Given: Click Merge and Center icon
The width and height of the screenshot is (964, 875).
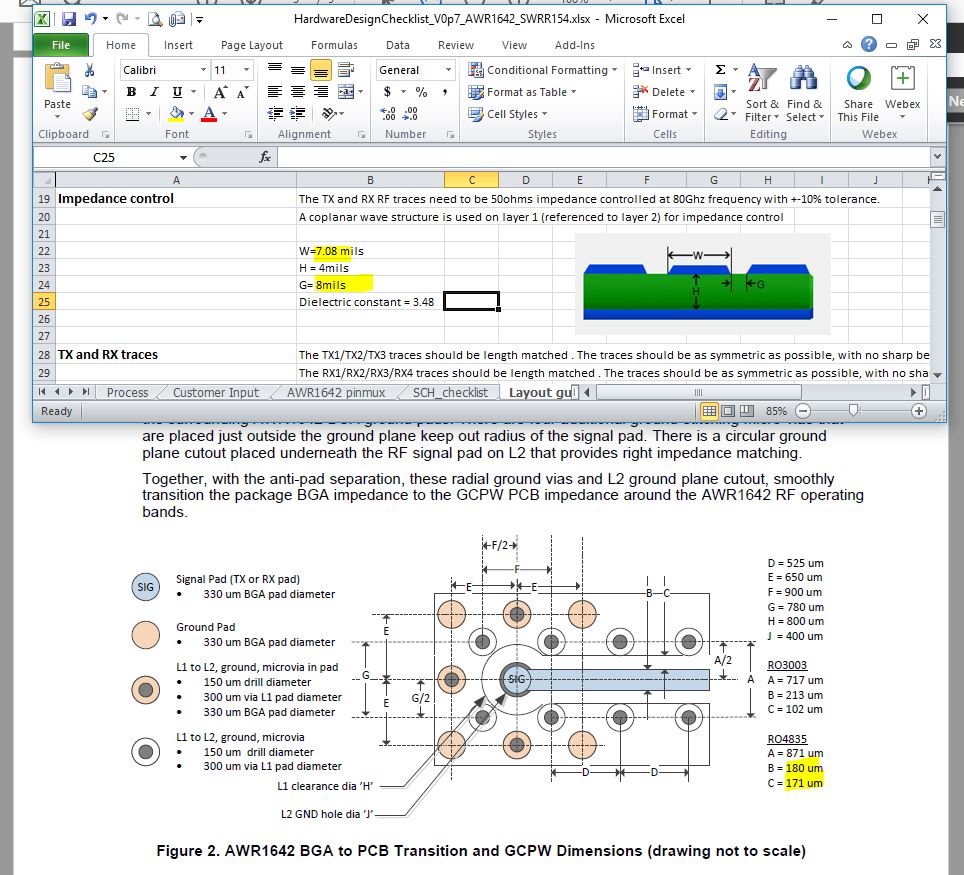Looking at the screenshot, I should click(346, 92).
